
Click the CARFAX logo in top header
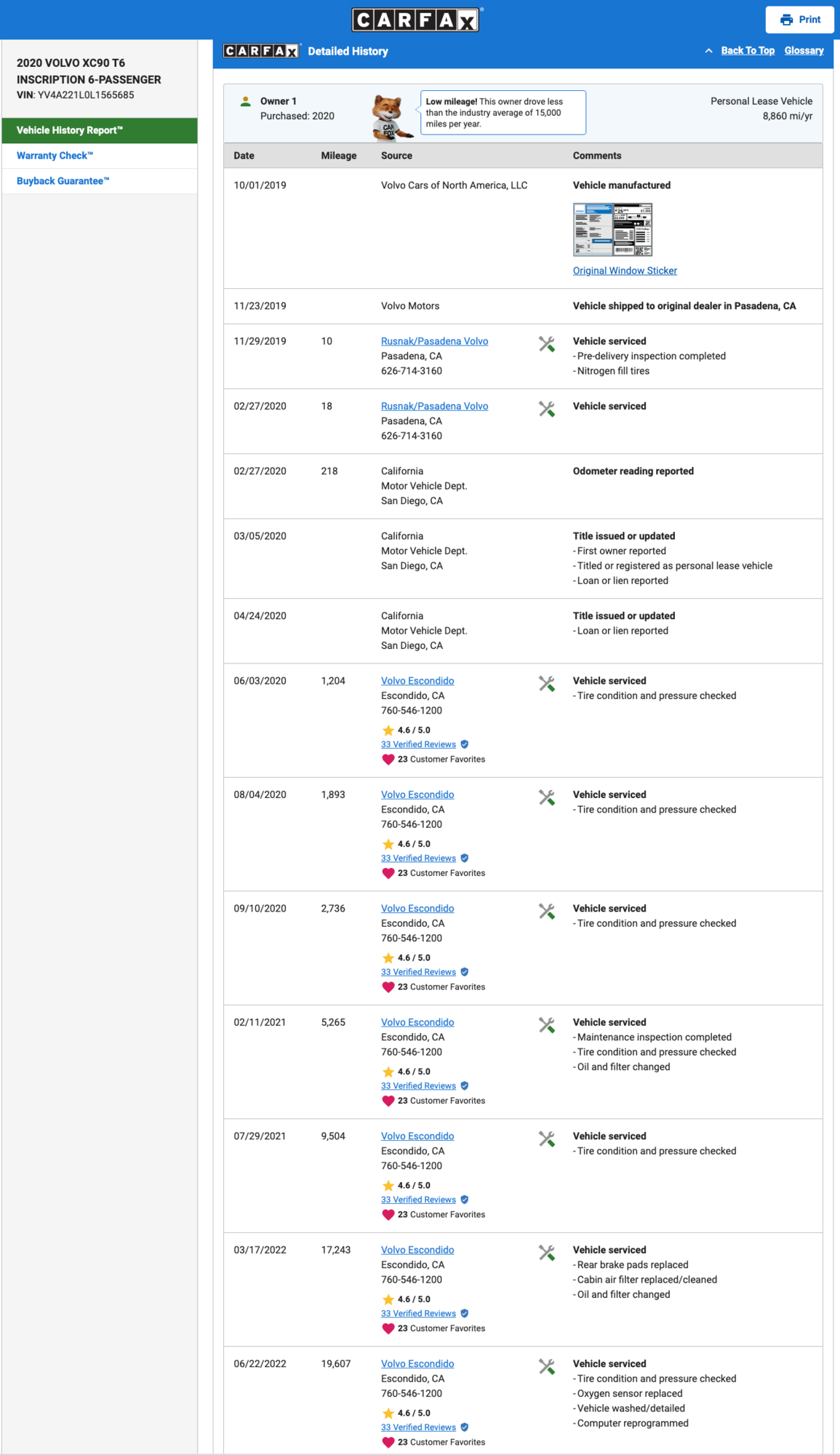pos(416,20)
